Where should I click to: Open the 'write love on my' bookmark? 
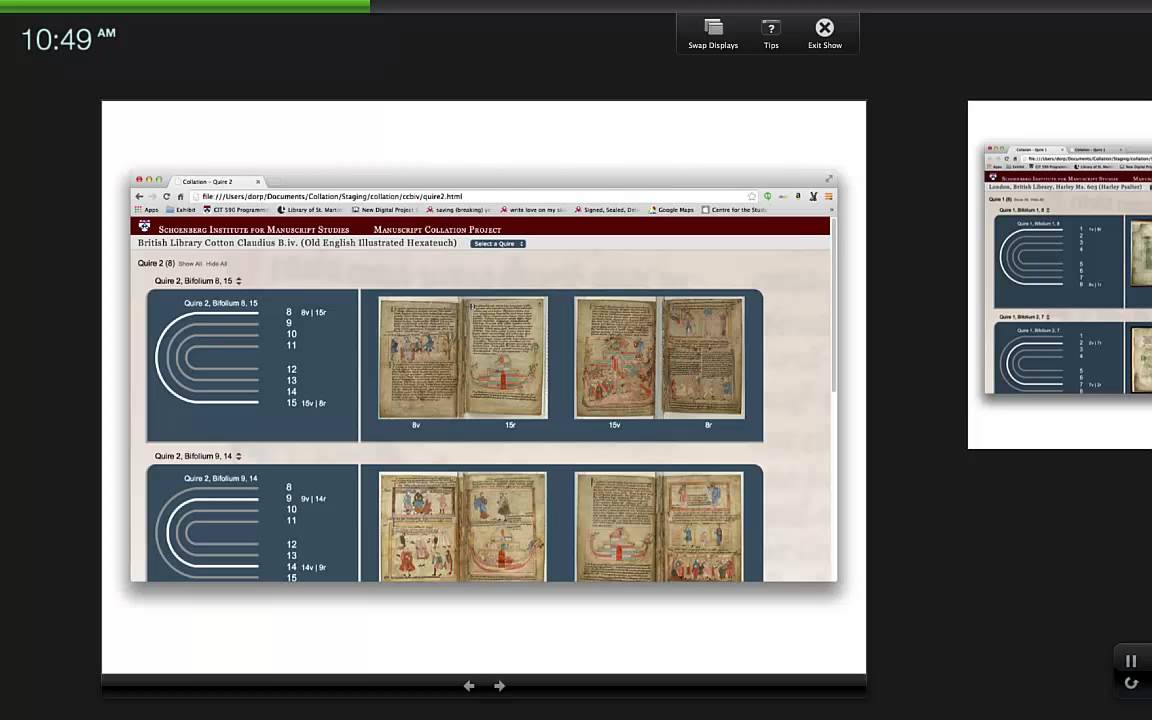pyautogui.click(x=533, y=210)
